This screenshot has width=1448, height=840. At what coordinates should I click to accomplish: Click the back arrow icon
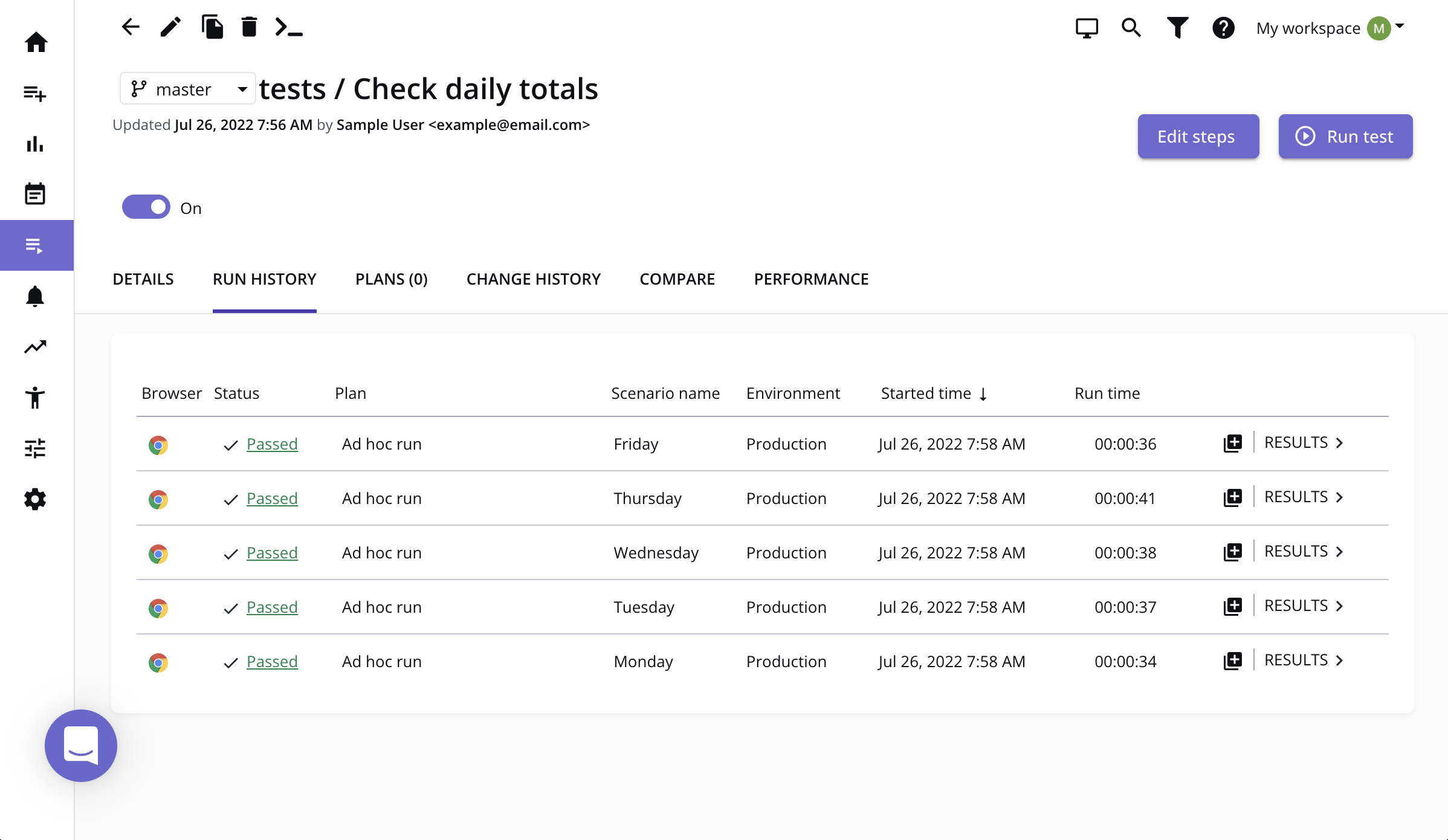click(131, 27)
